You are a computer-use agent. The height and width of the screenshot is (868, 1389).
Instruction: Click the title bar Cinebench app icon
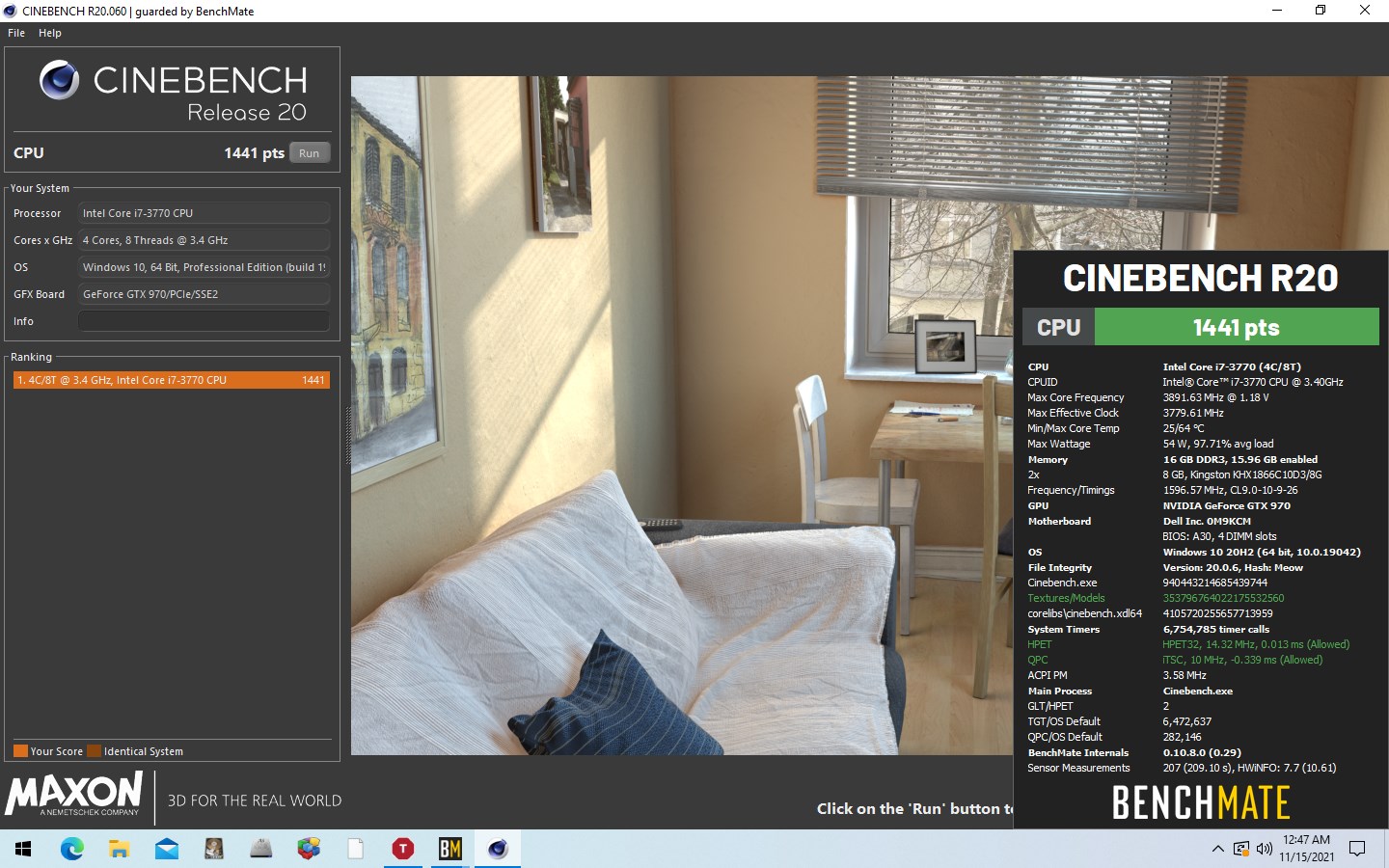point(11,11)
